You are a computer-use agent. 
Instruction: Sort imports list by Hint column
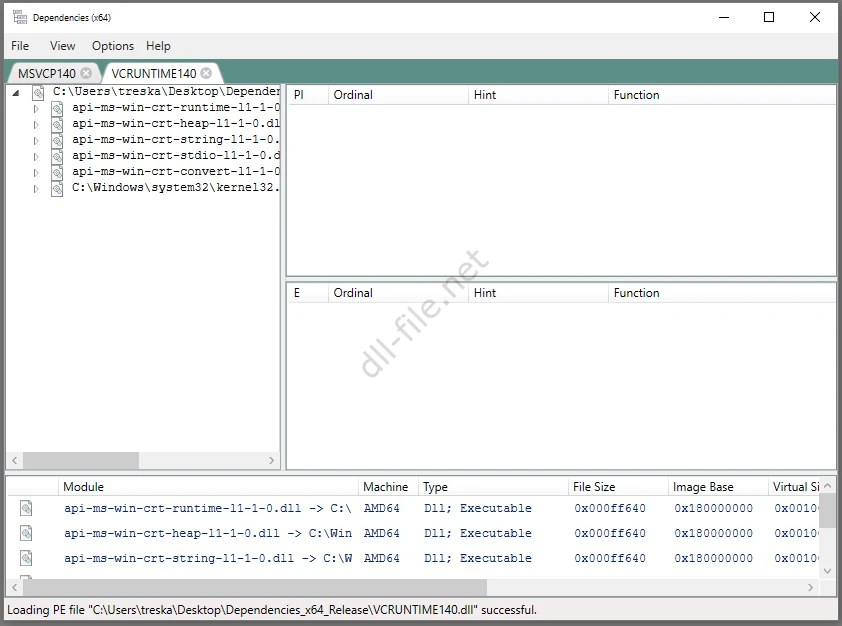538,95
